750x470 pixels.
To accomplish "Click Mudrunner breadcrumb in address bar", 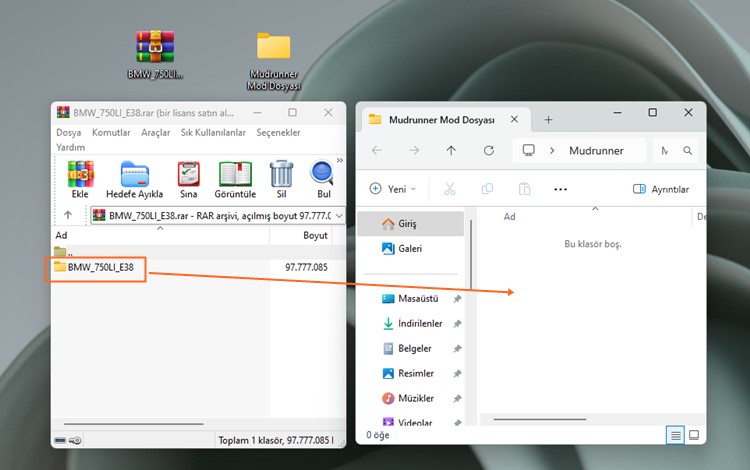I will coord(596,151).
